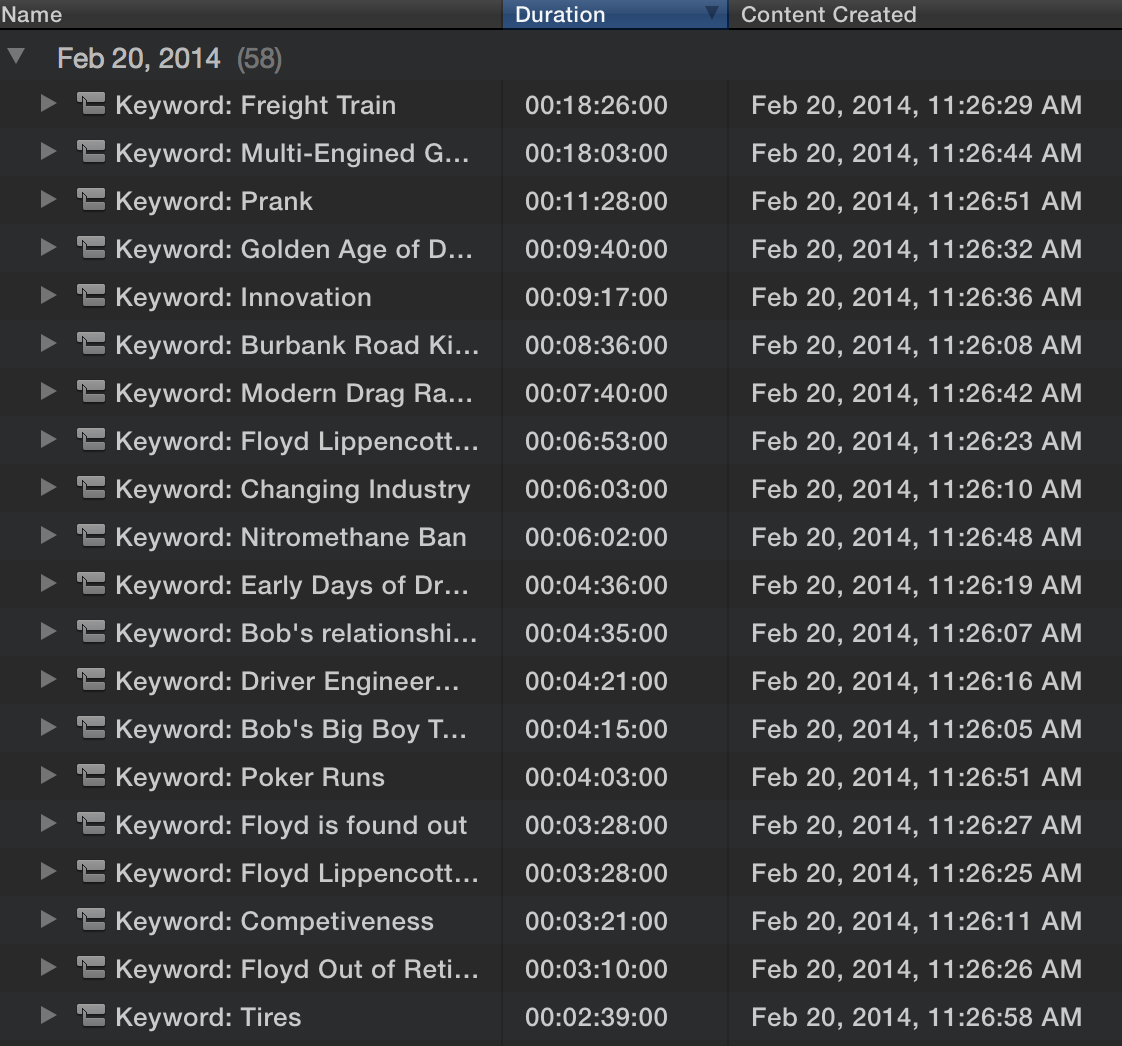The height and width of the screenshot is (1046, 1122).
Task: Click the "Keyword: Early Days of Dr…" name
Action: (x=292, y=585)
